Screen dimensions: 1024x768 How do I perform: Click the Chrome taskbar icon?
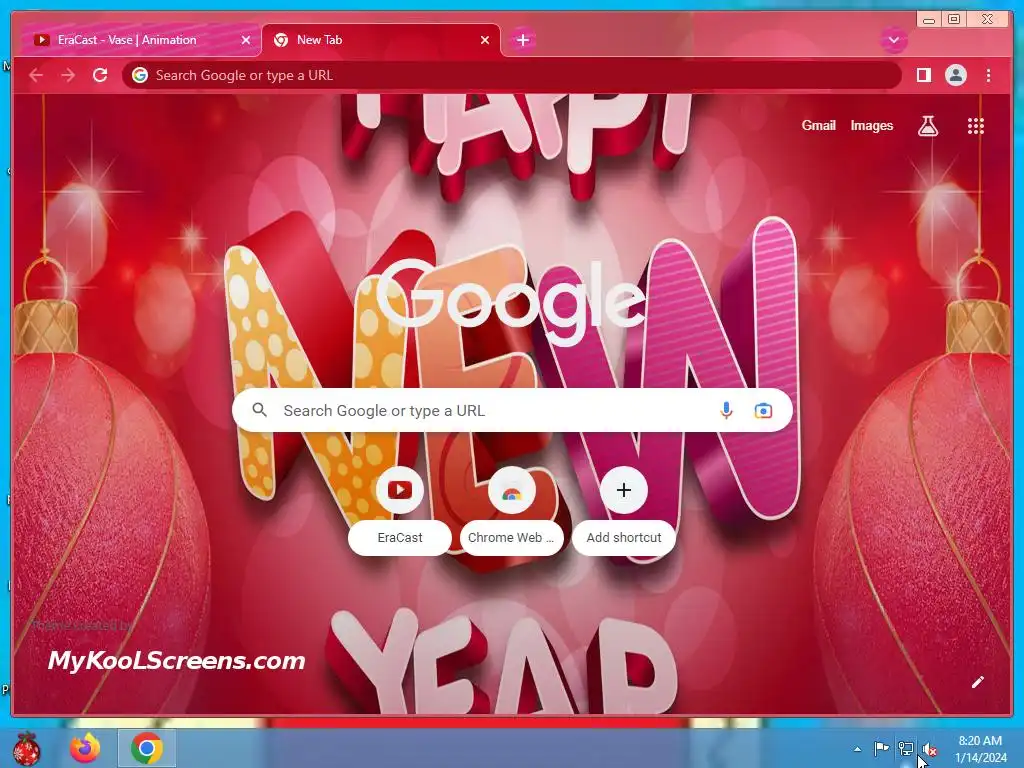tap(147, 748)
